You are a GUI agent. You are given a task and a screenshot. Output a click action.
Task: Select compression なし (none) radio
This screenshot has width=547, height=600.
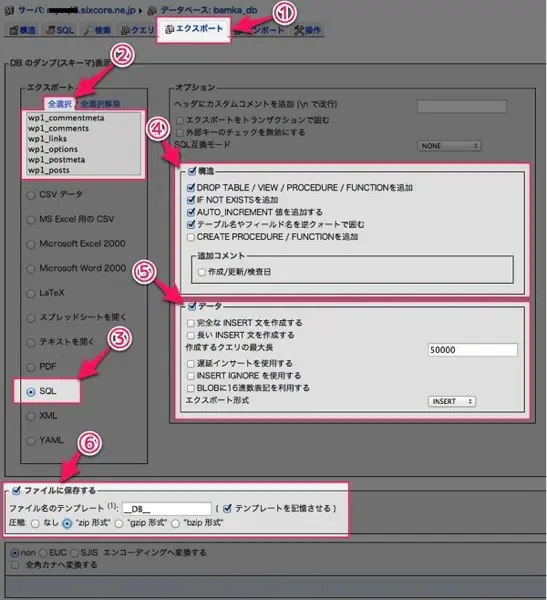(35, 523)
